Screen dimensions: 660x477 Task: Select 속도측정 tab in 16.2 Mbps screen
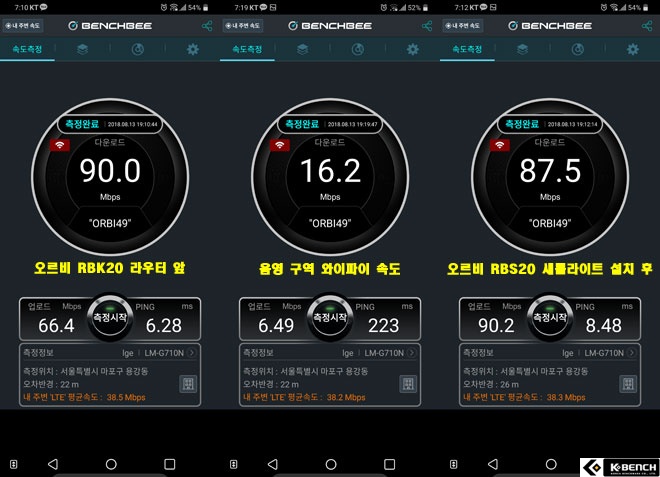tap(248, 50)
